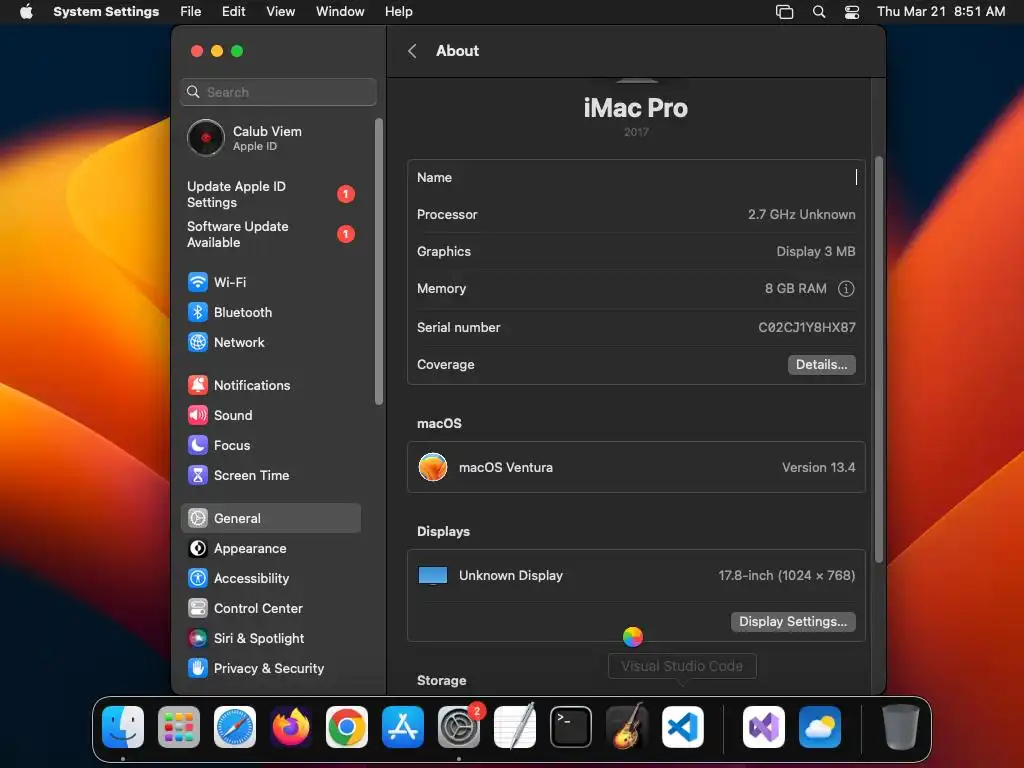Open Visual Studio from the Dock
Image resolution: width=1024 pixels, height=768 pixels.
(x=764, y=727)
